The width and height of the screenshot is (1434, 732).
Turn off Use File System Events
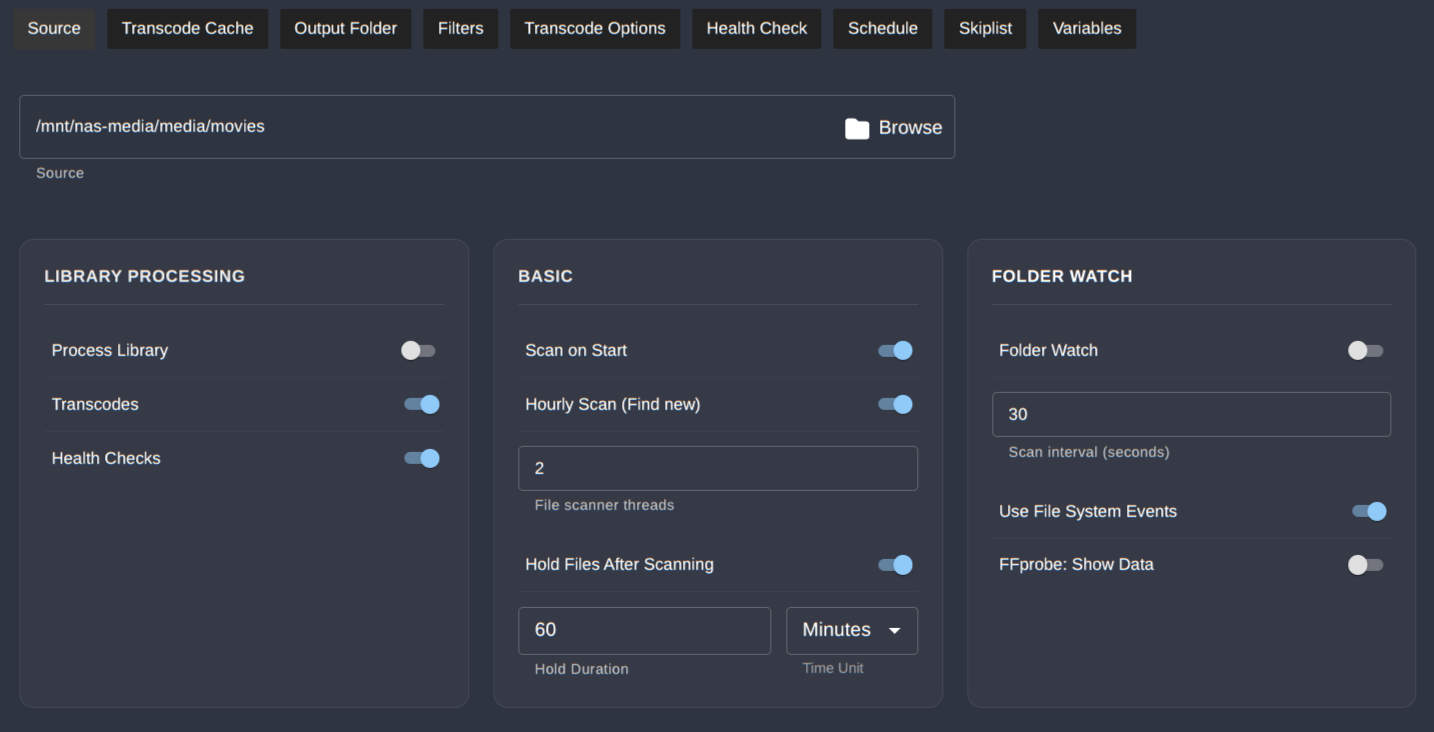click(1369, 511)
